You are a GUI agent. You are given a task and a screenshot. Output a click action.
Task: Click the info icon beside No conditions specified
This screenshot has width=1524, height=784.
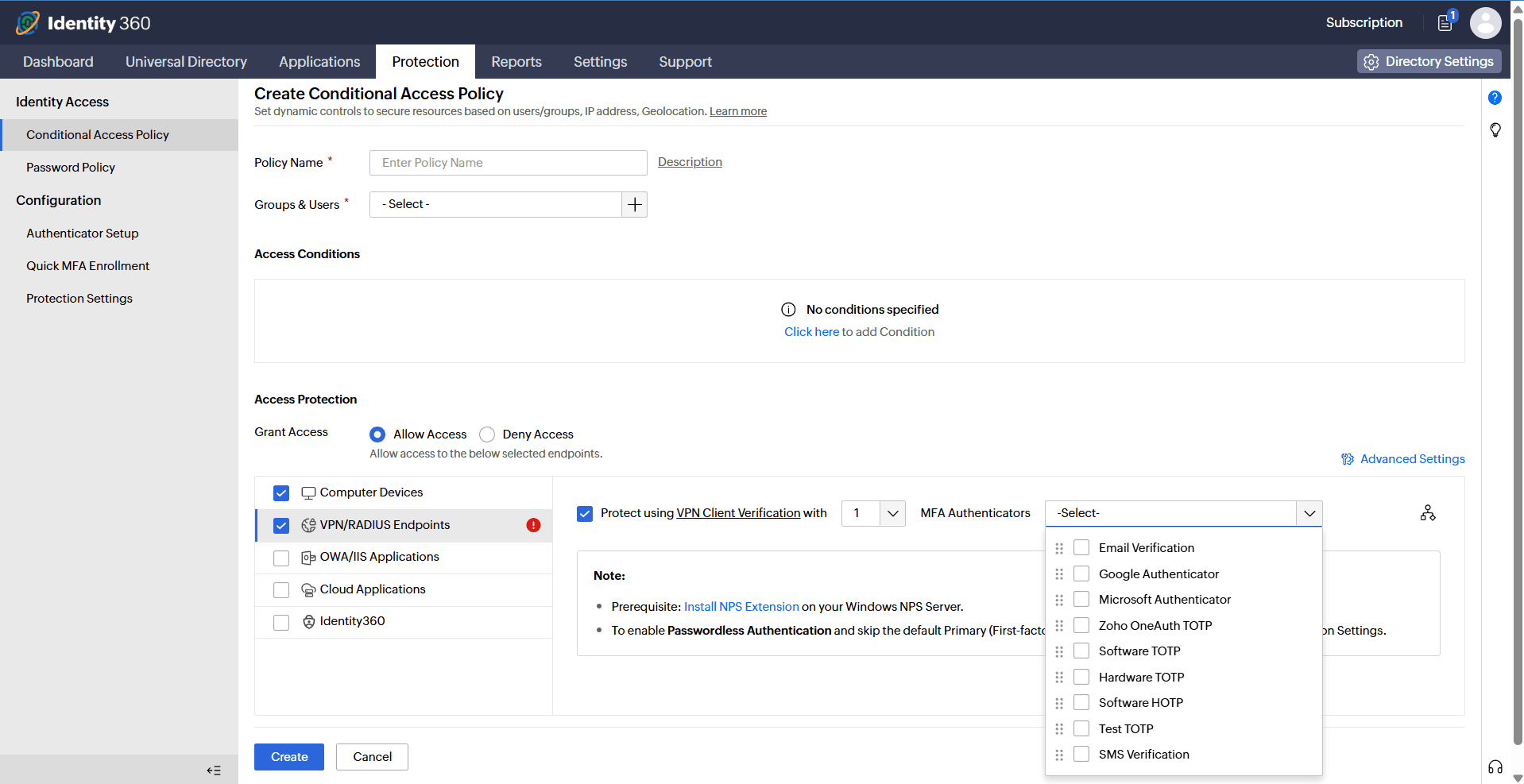[x=788, y=310]
